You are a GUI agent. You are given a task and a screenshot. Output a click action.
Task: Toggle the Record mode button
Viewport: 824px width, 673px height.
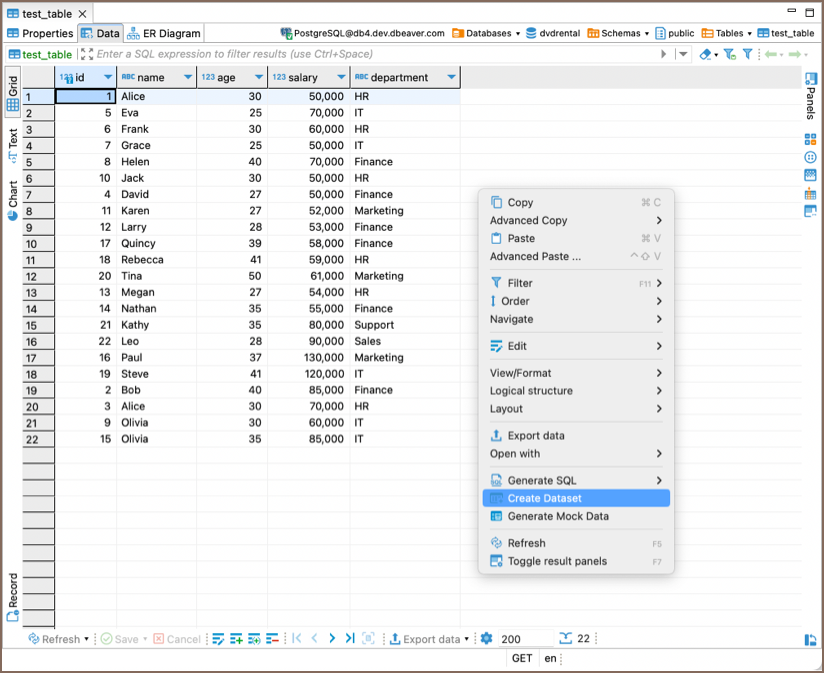point(13,597)
